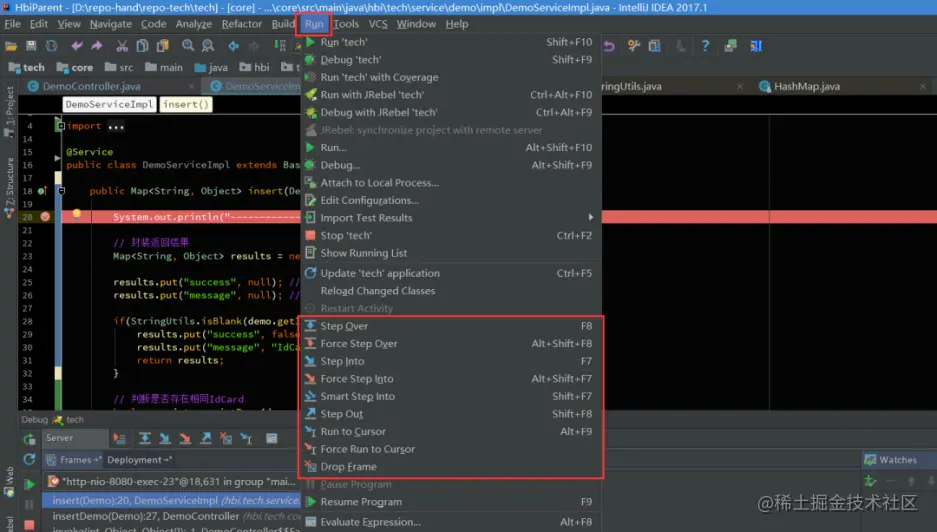
Task: Click the Undo arrow toolbar icon
Action: click(76, 46)
